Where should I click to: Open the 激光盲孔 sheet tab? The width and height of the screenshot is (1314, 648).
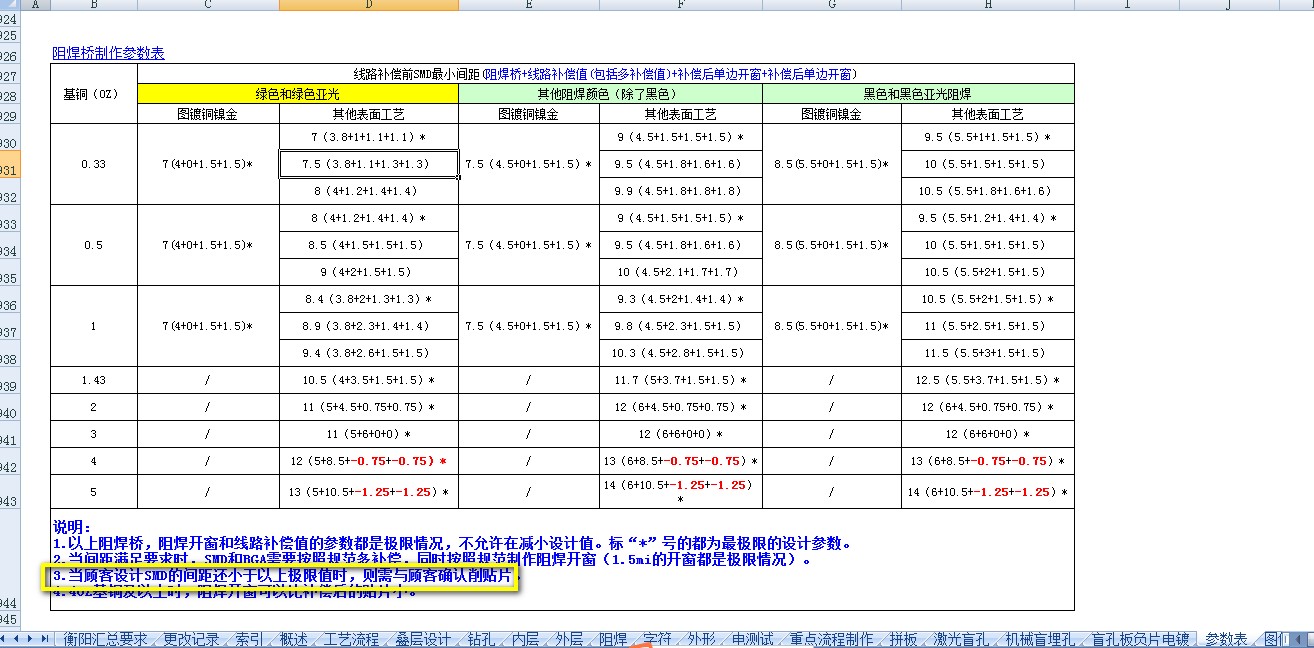tap(962, 639)
